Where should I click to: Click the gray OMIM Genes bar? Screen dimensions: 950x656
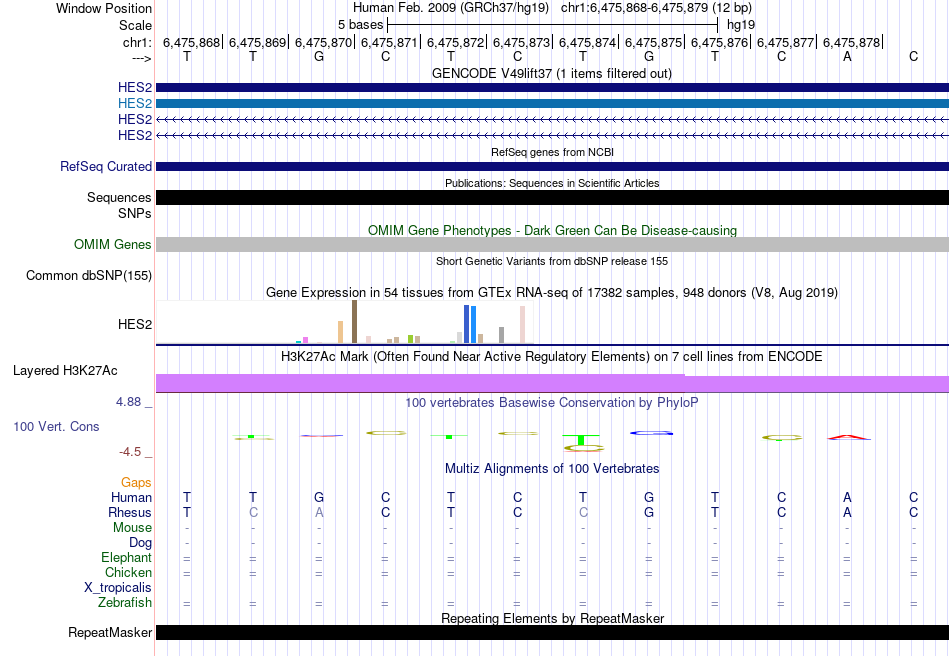click(x=553, y=244)
